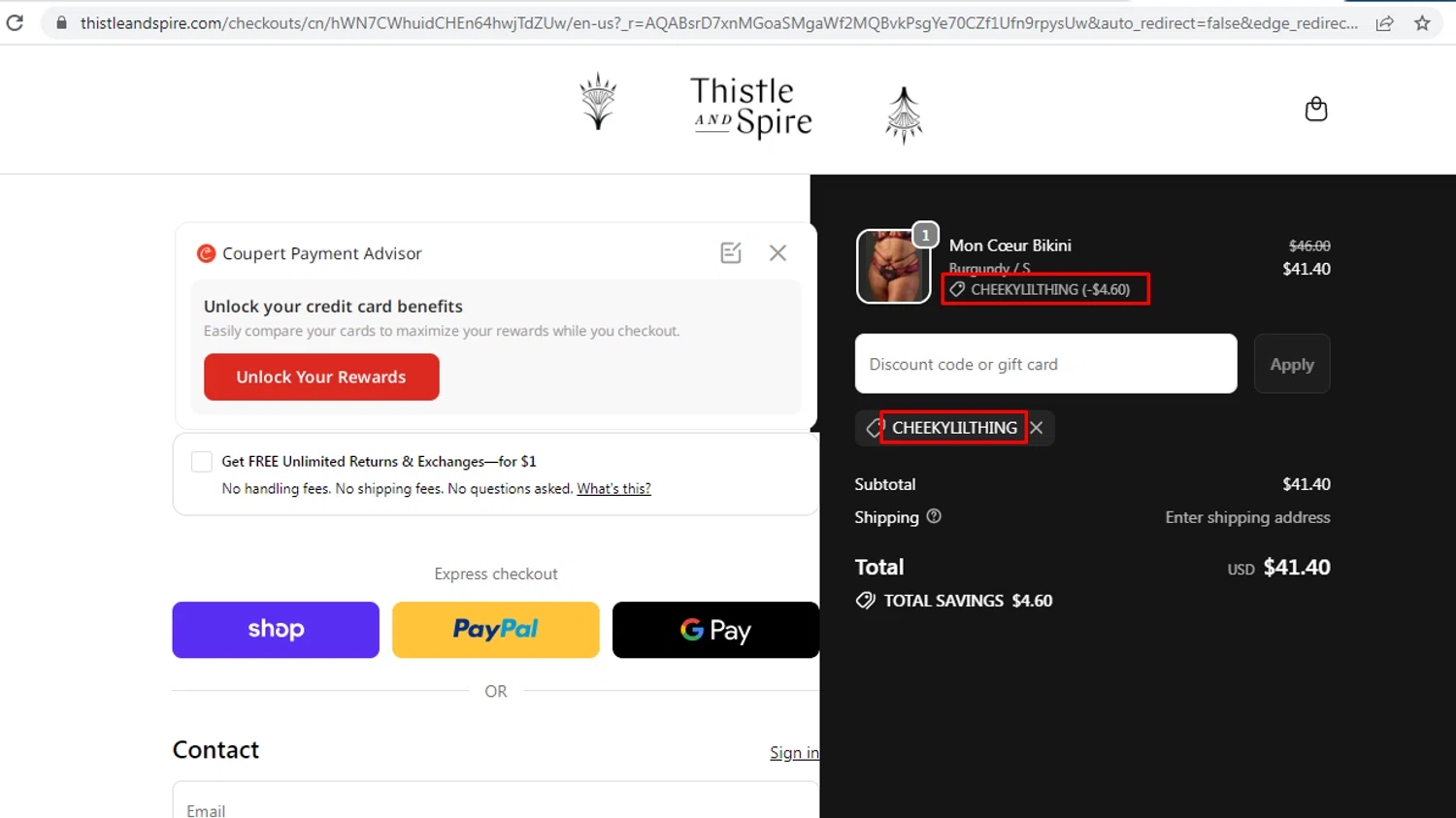Open the Coupert feedback note icon
The width and height of the screenshot is (1456, 818).
coord(731,253)
